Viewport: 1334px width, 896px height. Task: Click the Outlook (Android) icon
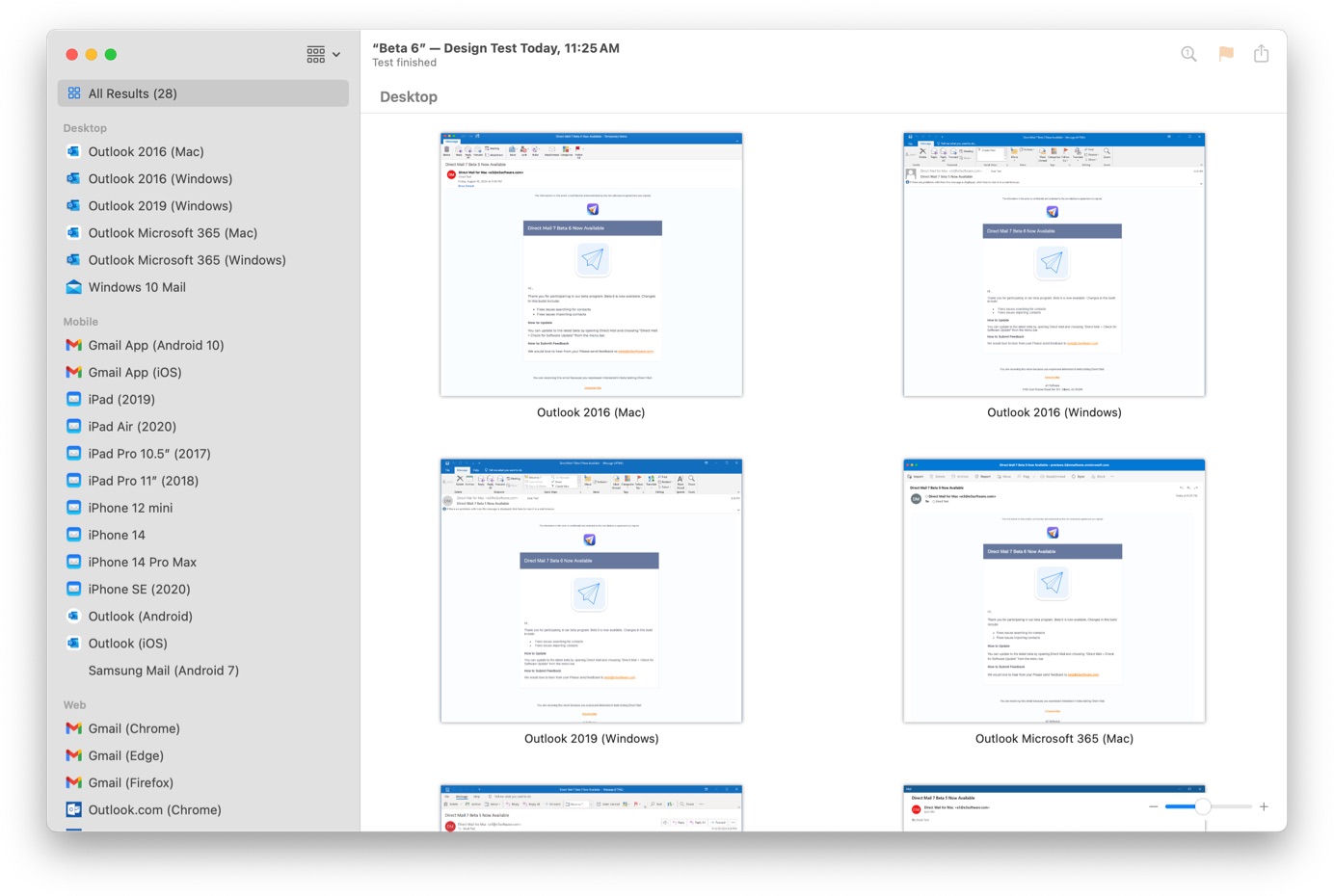click(73, 616)
